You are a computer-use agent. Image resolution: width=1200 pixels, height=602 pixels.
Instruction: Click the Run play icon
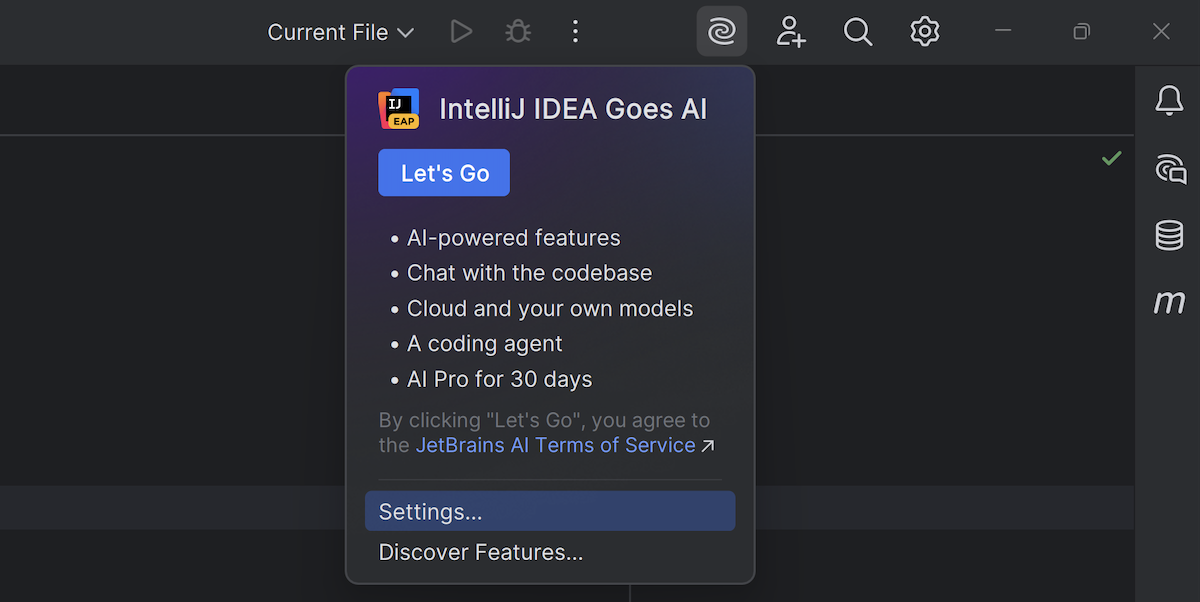click(460, 32)
